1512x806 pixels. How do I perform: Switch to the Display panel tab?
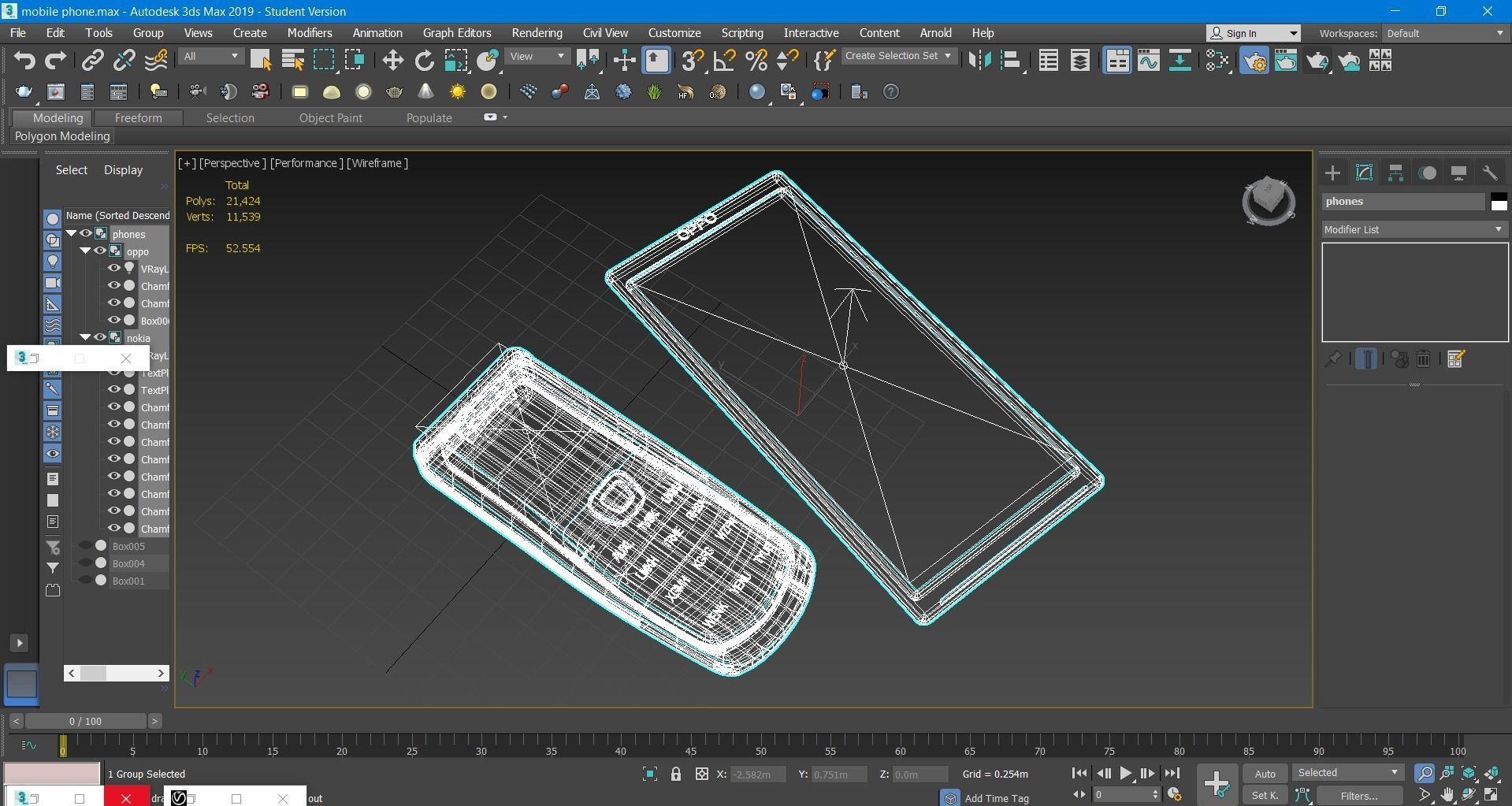(x=1458, y=173)
